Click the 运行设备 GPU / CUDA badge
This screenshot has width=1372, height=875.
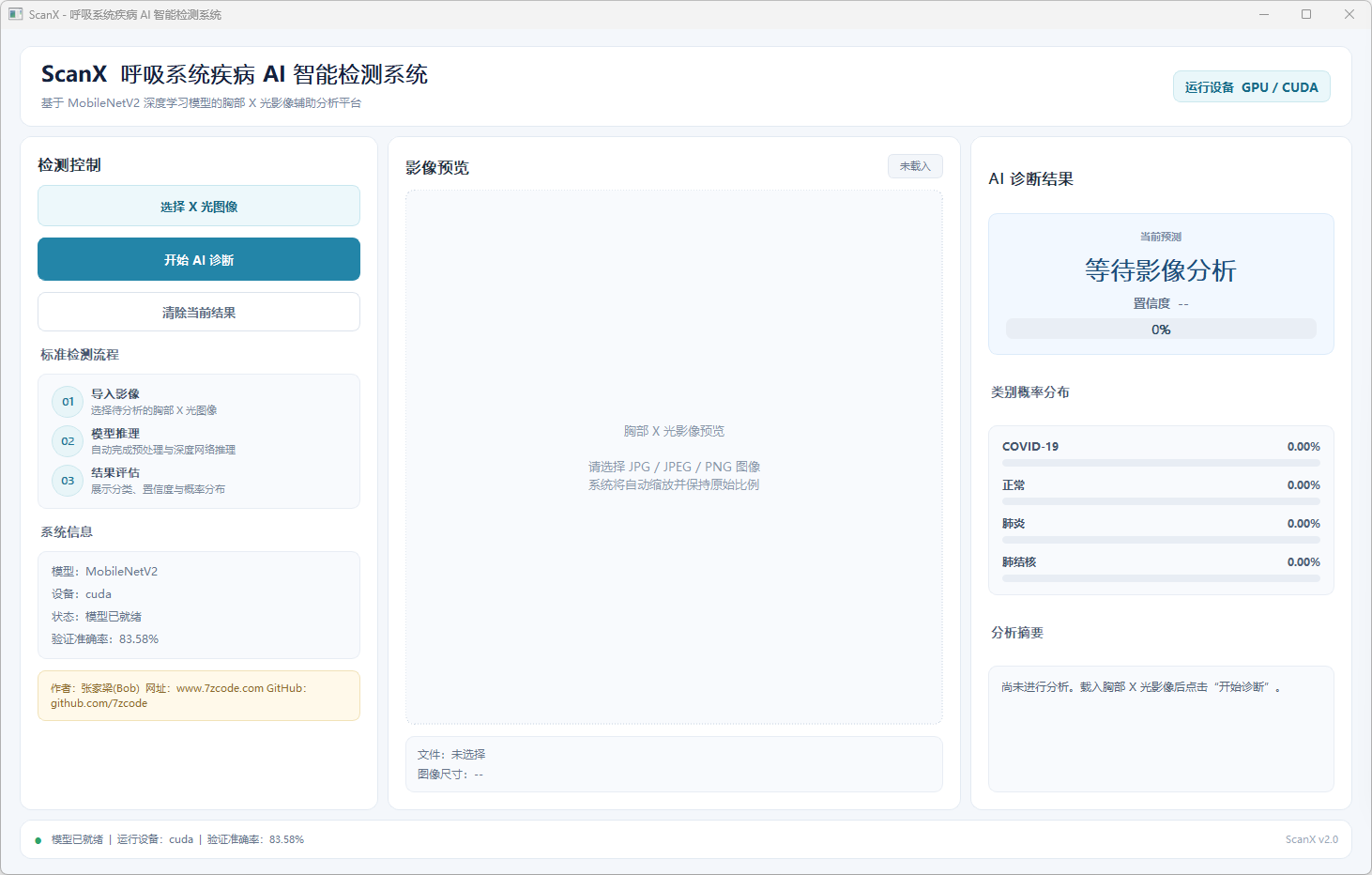click(x=1251, y=87)
